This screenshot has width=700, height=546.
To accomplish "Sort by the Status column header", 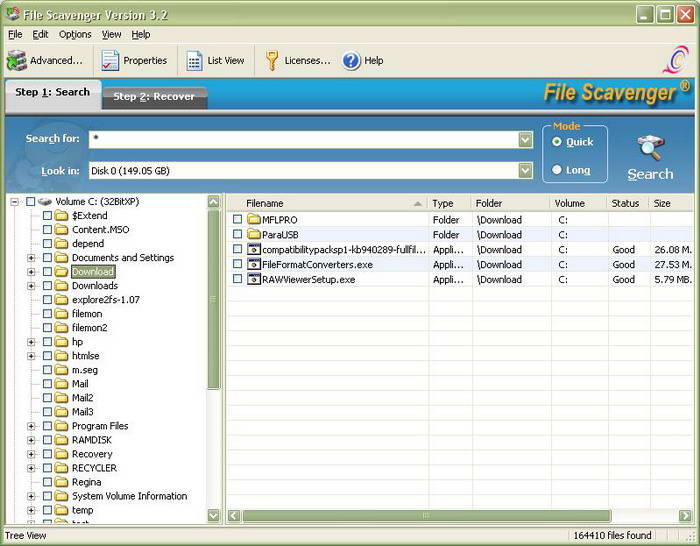I will coord(628,203).
